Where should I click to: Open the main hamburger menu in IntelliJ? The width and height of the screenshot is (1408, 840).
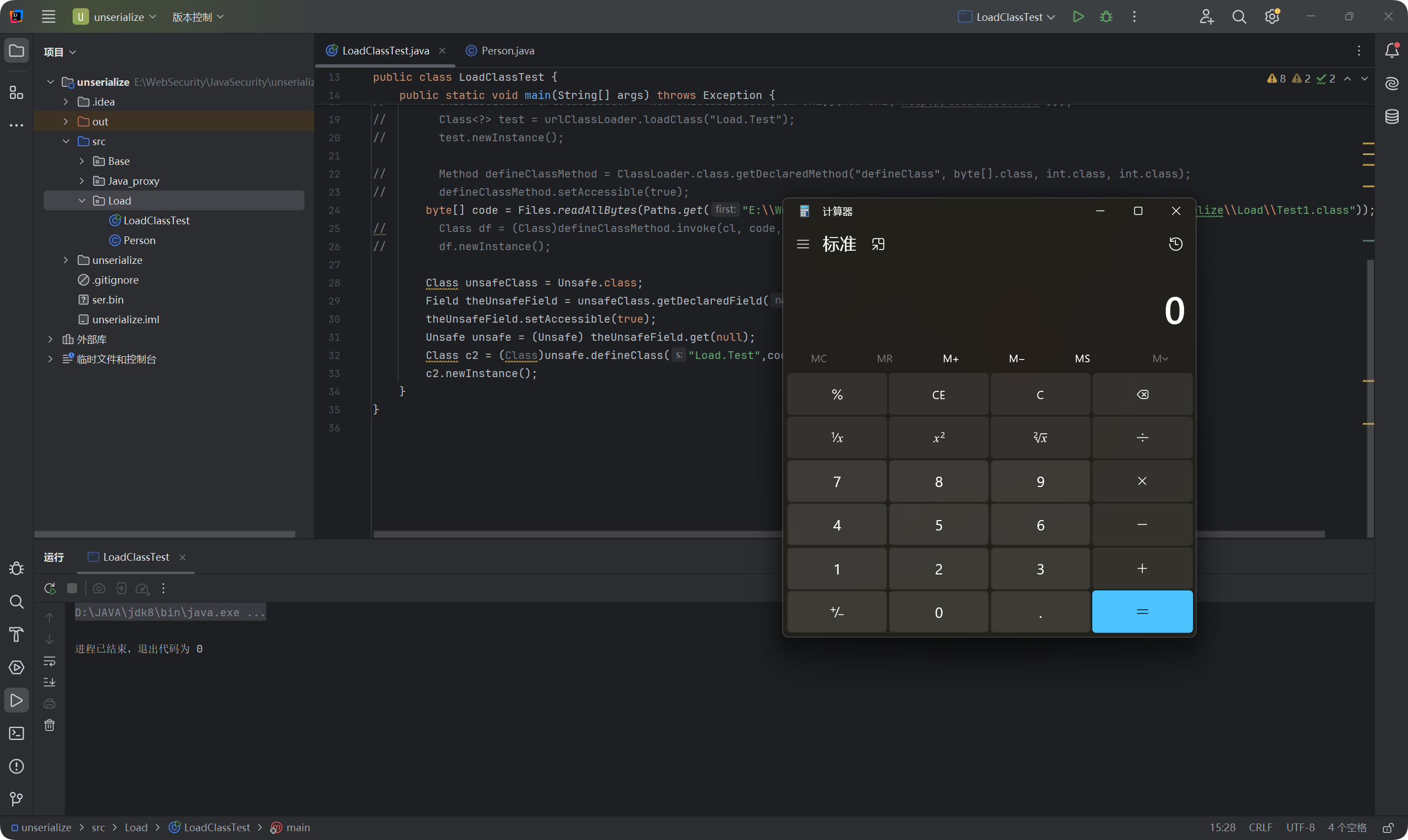click(x=49, y=17)
